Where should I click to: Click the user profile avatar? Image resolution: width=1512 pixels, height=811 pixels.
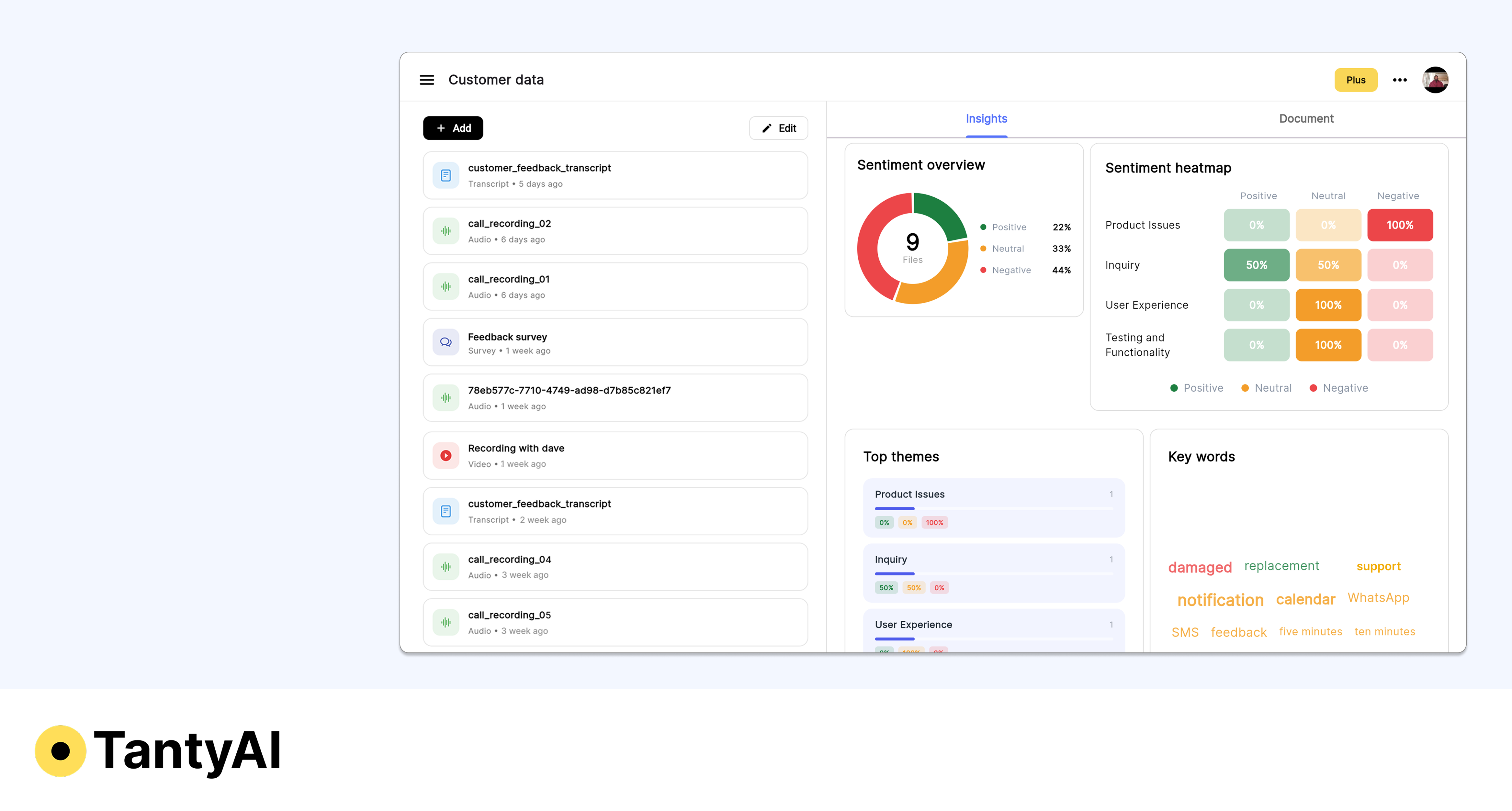[x=1436, y=80]
